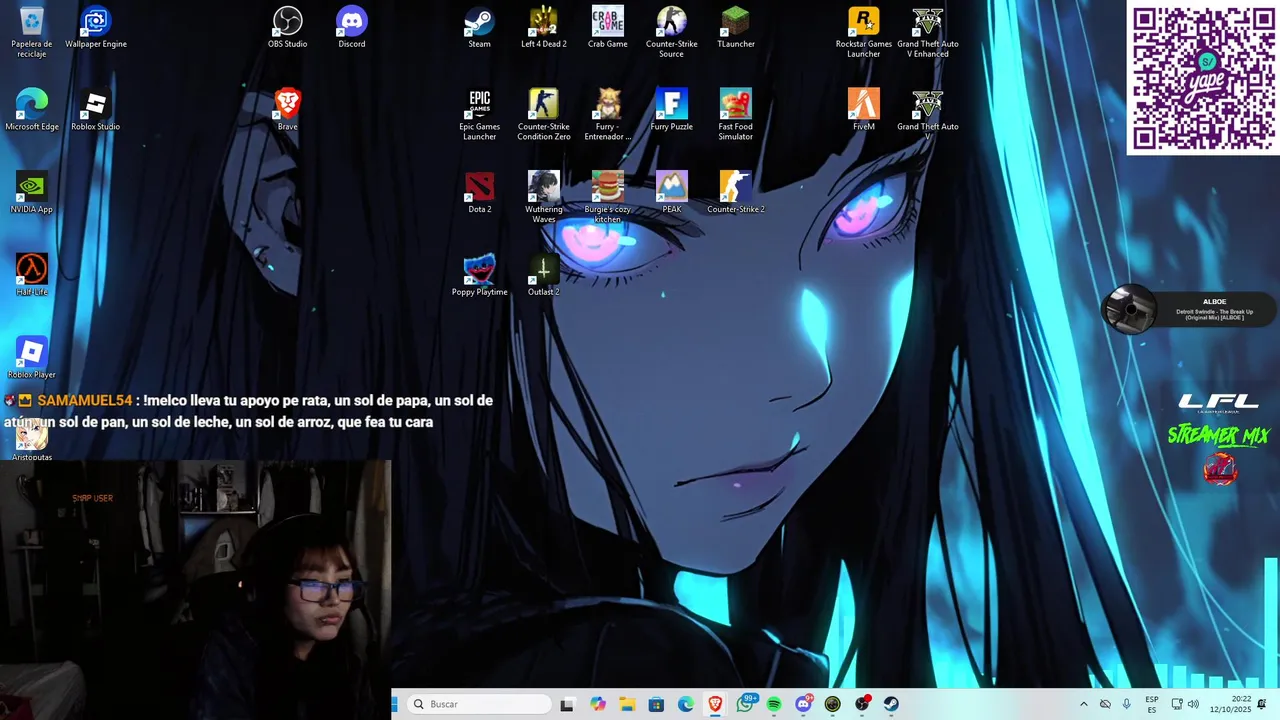
Task: Open Steam from the taskbar
Action: (x=891, y=704)
